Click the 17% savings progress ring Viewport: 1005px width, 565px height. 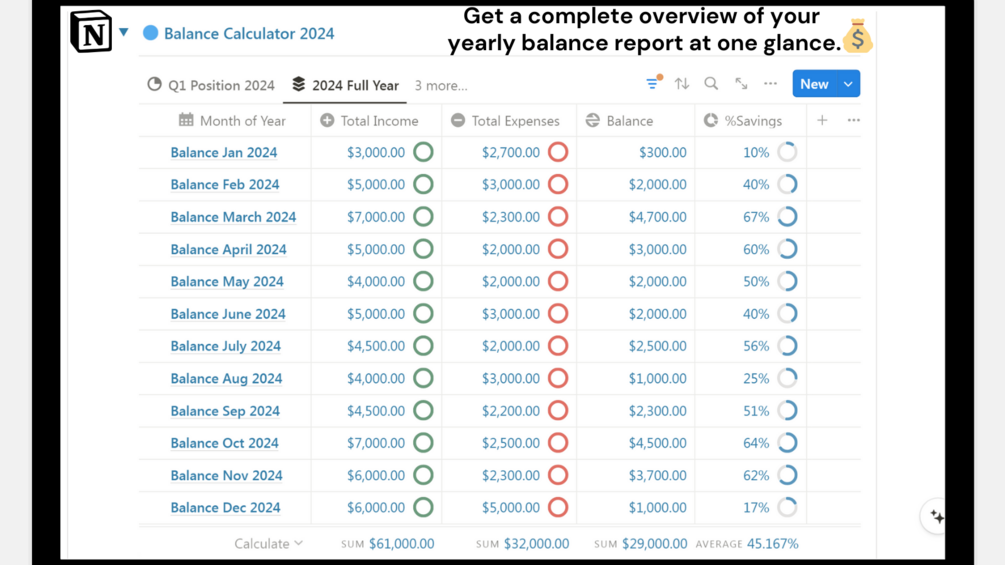pyautogui.click(x=788, y=507)
